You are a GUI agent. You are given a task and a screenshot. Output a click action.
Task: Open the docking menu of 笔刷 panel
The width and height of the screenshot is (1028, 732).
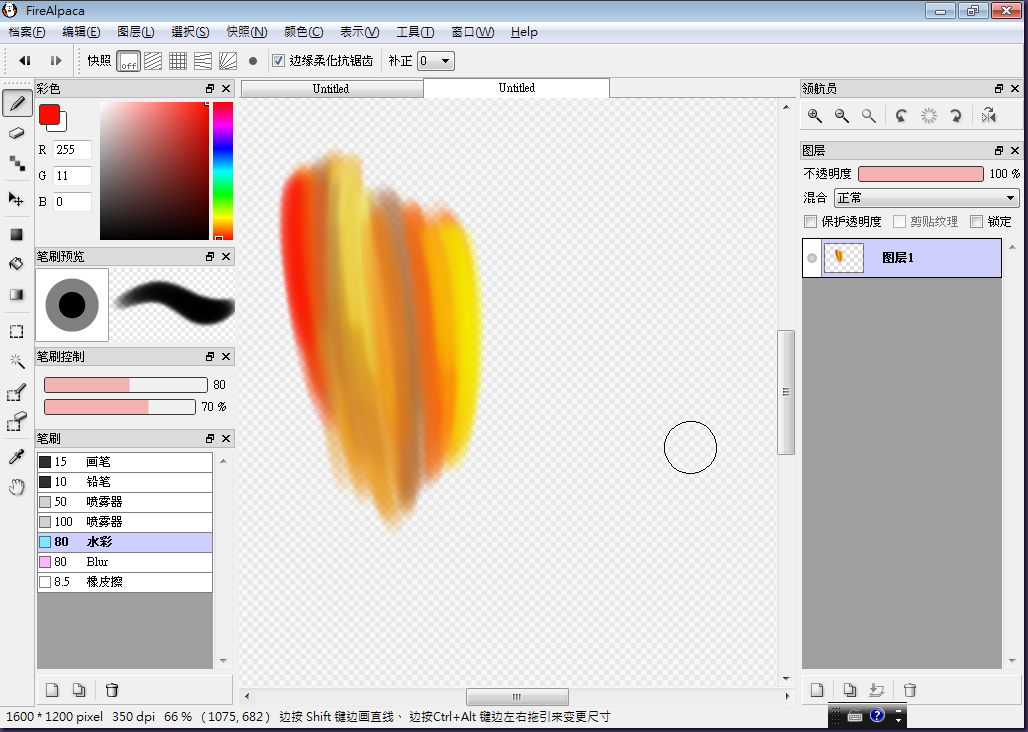pos(208,438)
